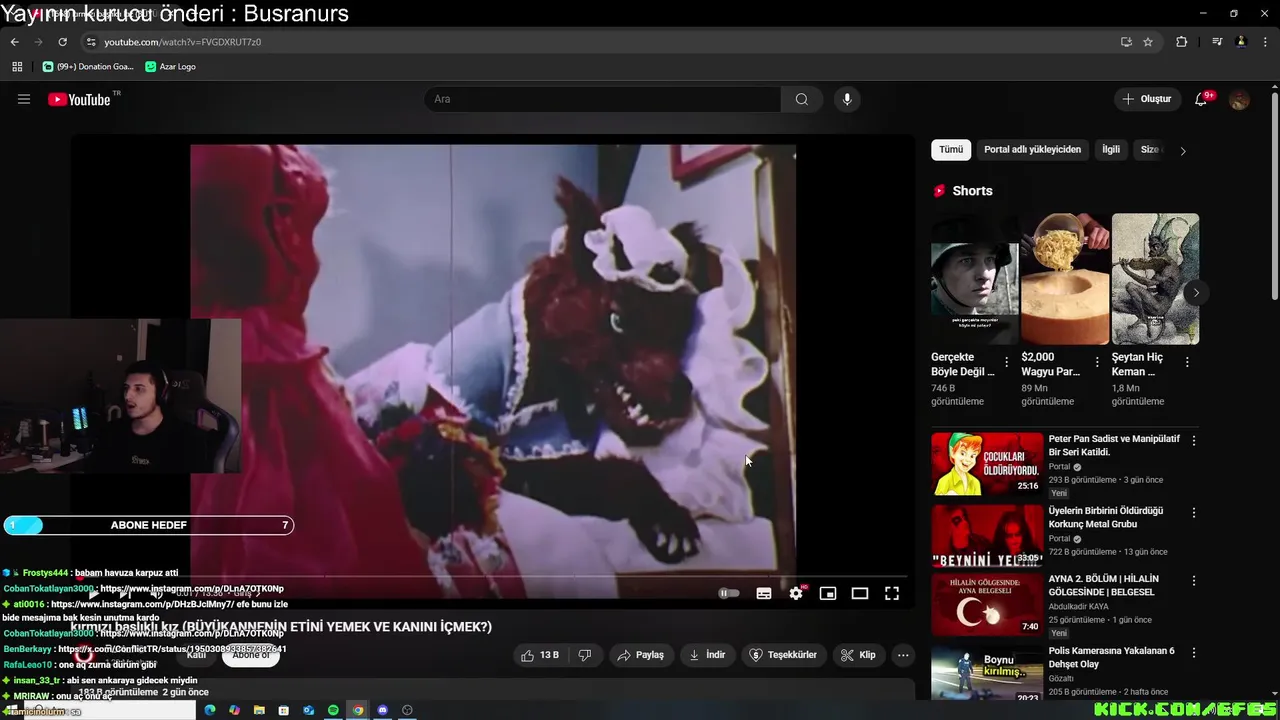Download video with İndir button

coord(706,655)
